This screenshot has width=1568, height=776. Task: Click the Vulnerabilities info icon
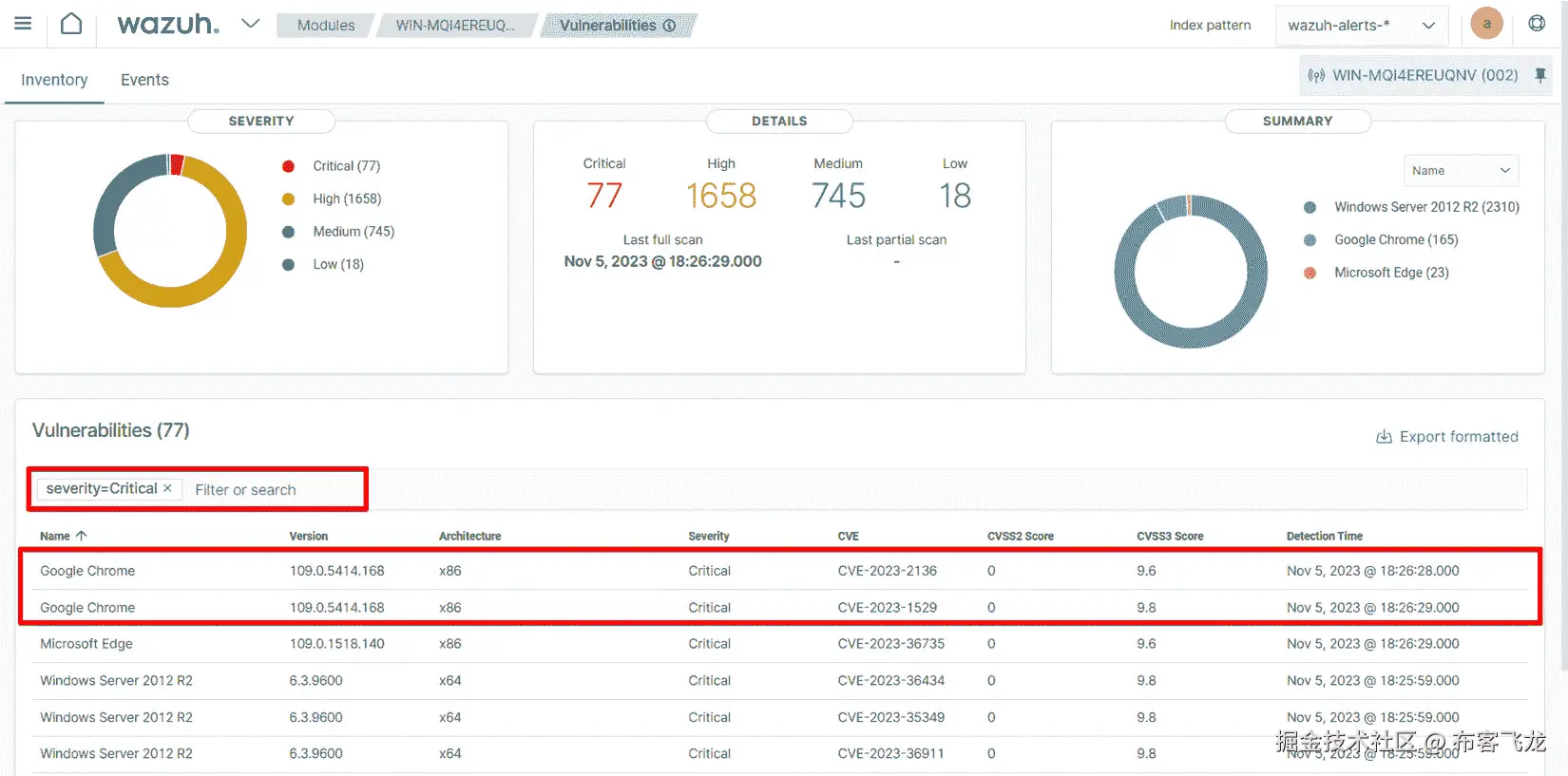tap(669, 26)
